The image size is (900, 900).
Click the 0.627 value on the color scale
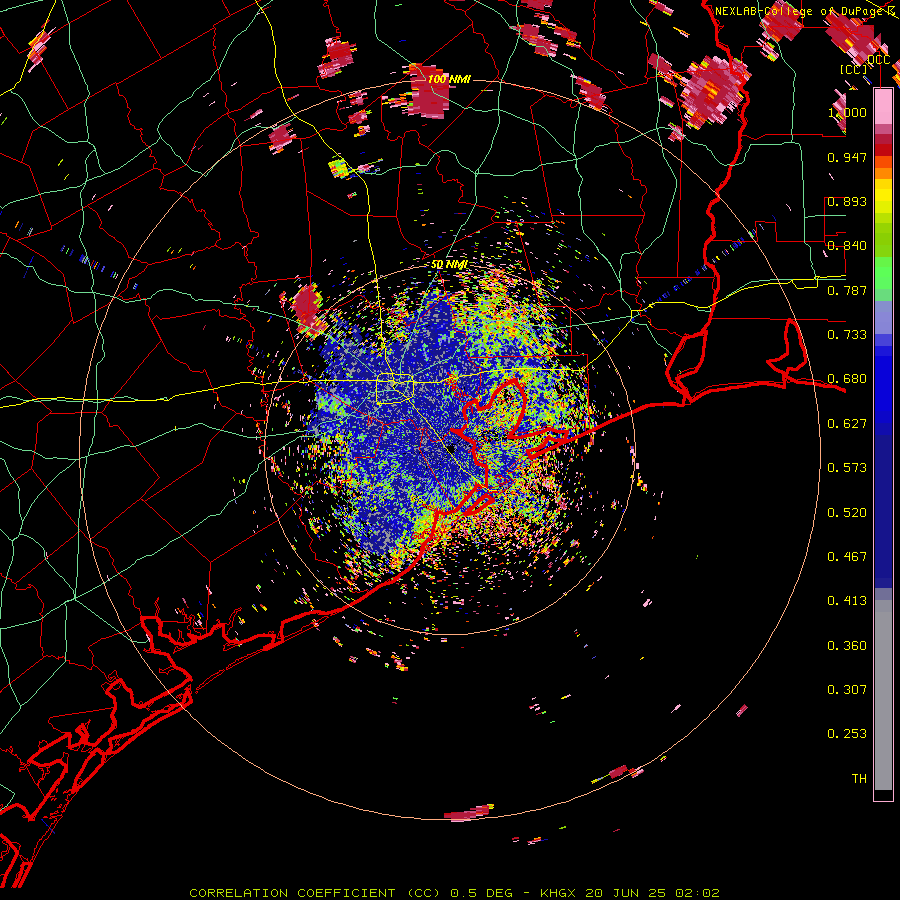847,424
